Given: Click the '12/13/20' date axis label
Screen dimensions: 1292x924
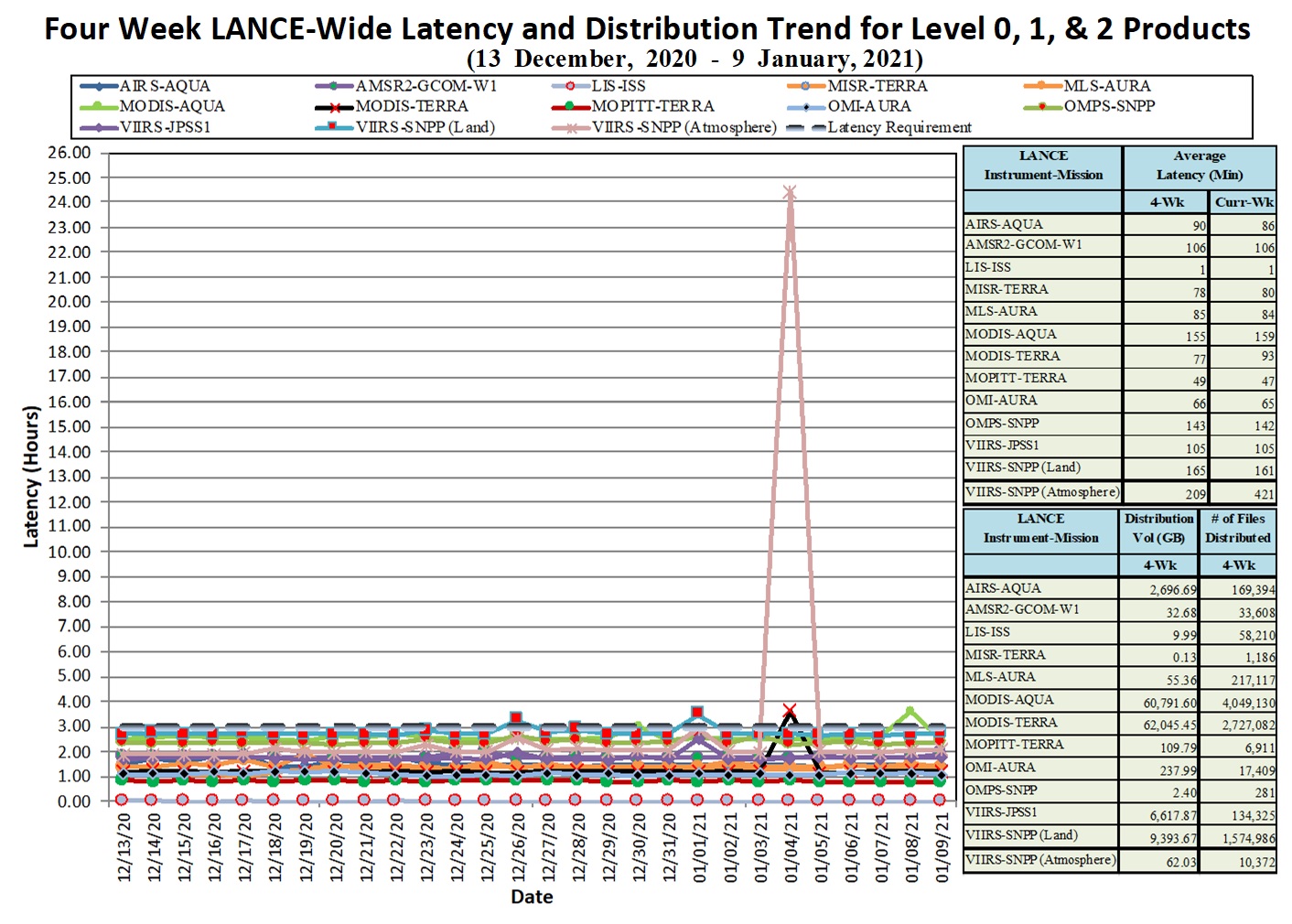Looking at the screenshot, I should [124, 847].
